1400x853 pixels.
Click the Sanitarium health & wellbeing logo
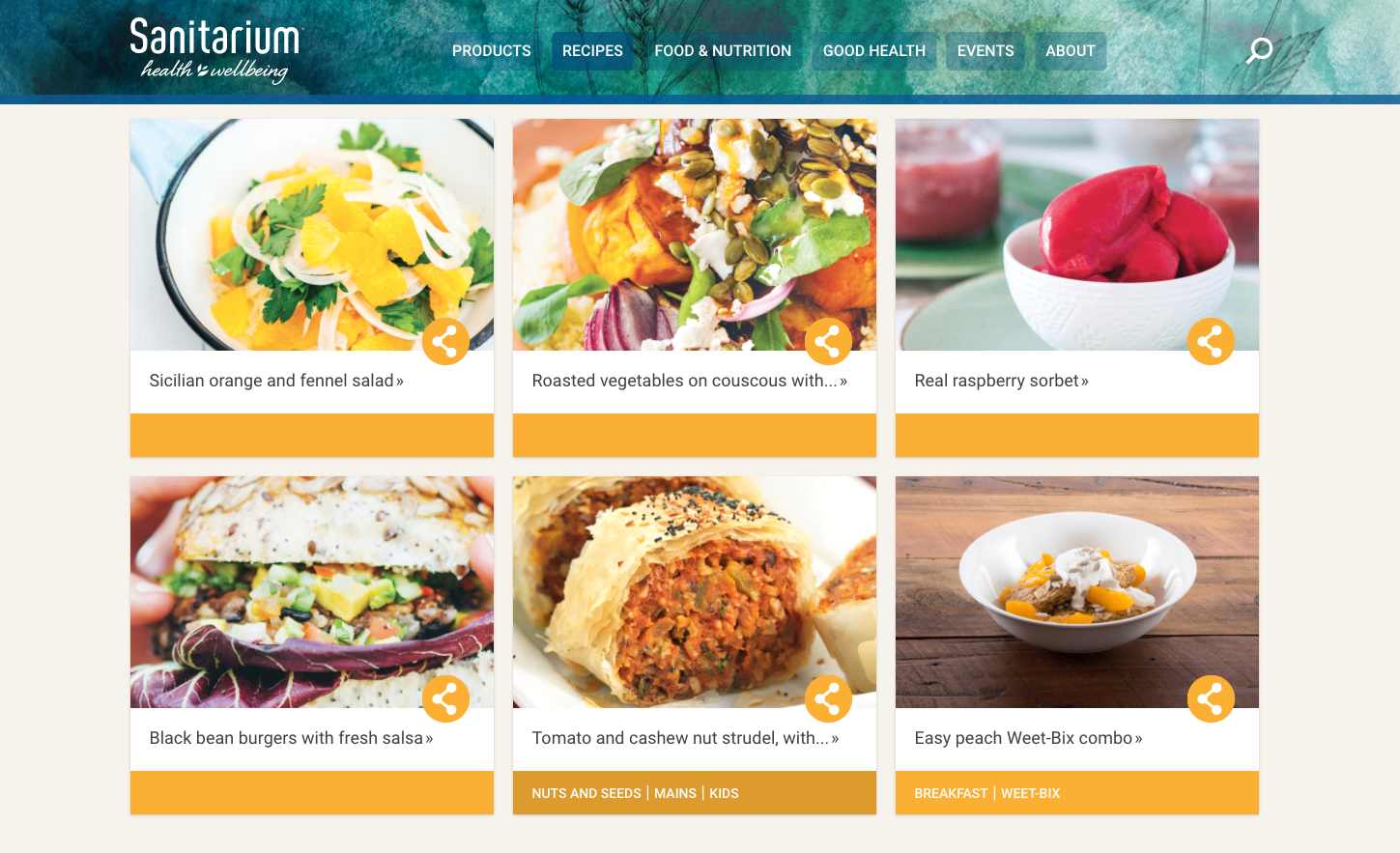coord(216,50)
